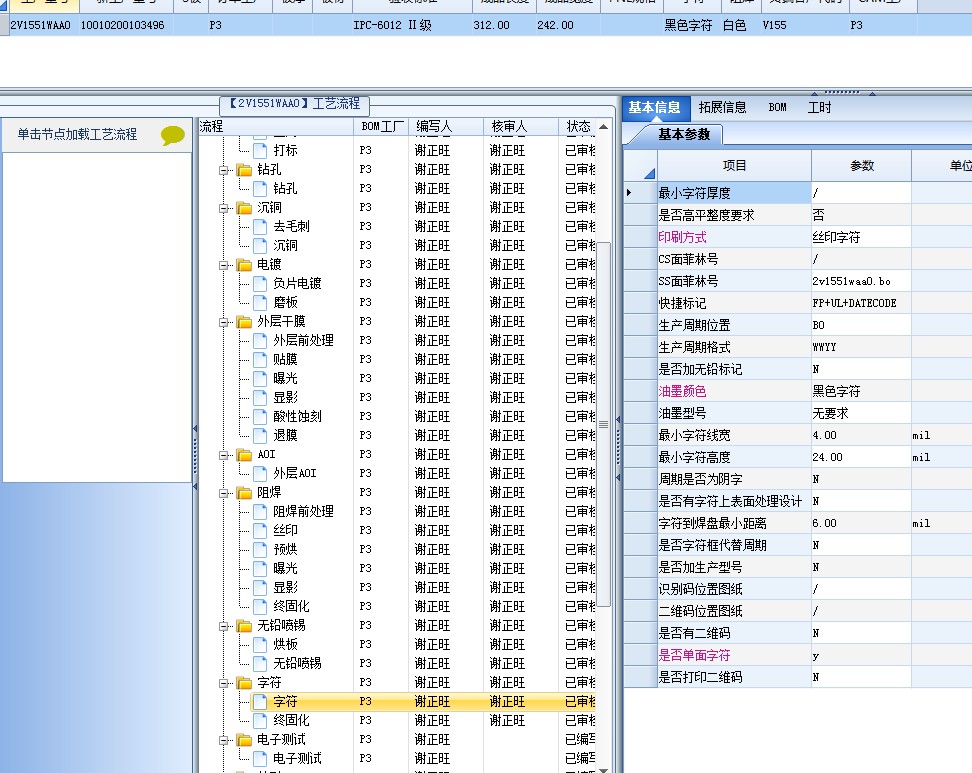The width and height of the screenshot is (972, 773).
Task: Click the document icon beside 阻焊前处理
Action: tap(261, 511)
